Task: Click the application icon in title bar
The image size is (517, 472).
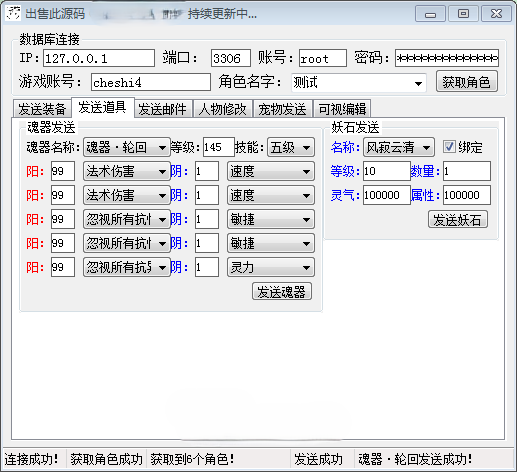Action: [x=13, y=13]
